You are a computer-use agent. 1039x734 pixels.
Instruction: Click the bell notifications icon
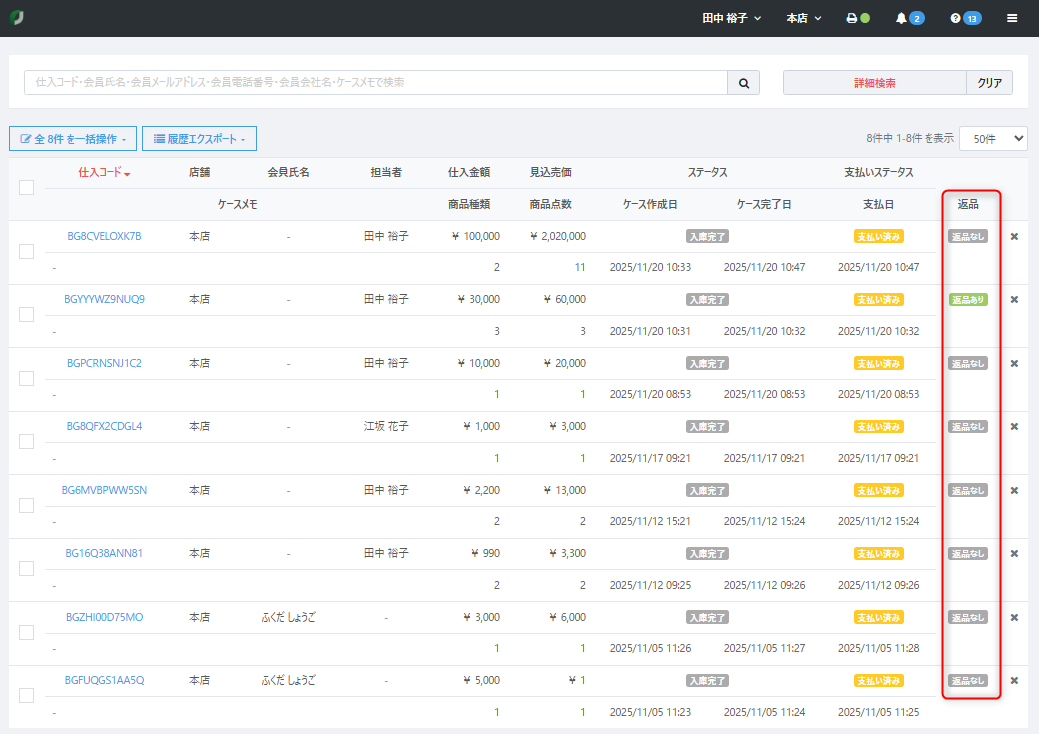(901, 18)
